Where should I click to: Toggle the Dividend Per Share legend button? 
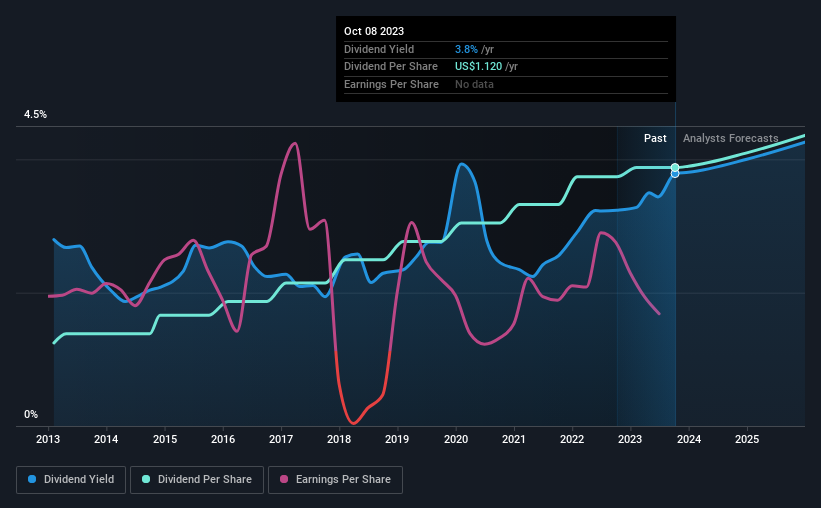coord(197,480)
